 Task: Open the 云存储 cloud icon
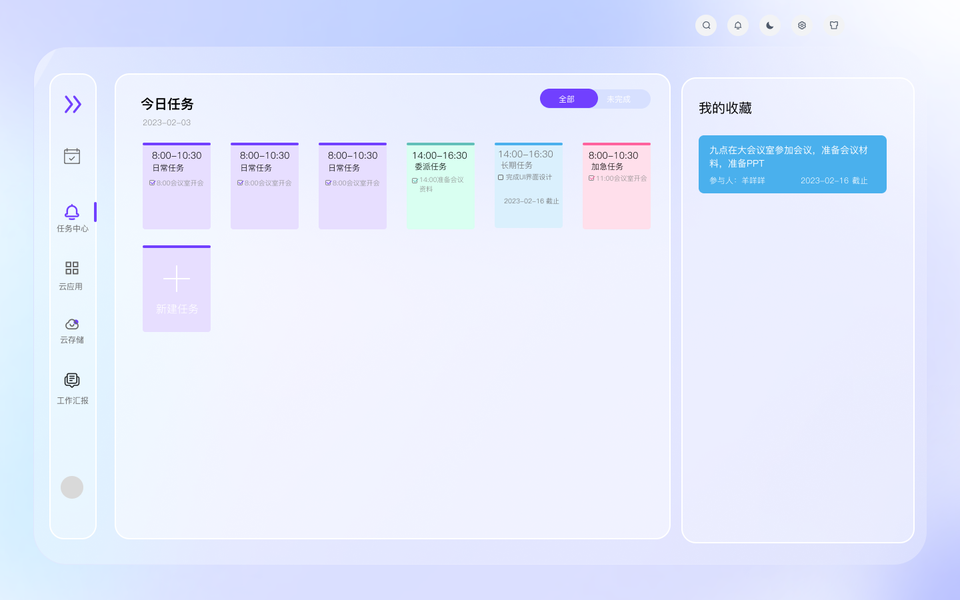tap(72, 324)
